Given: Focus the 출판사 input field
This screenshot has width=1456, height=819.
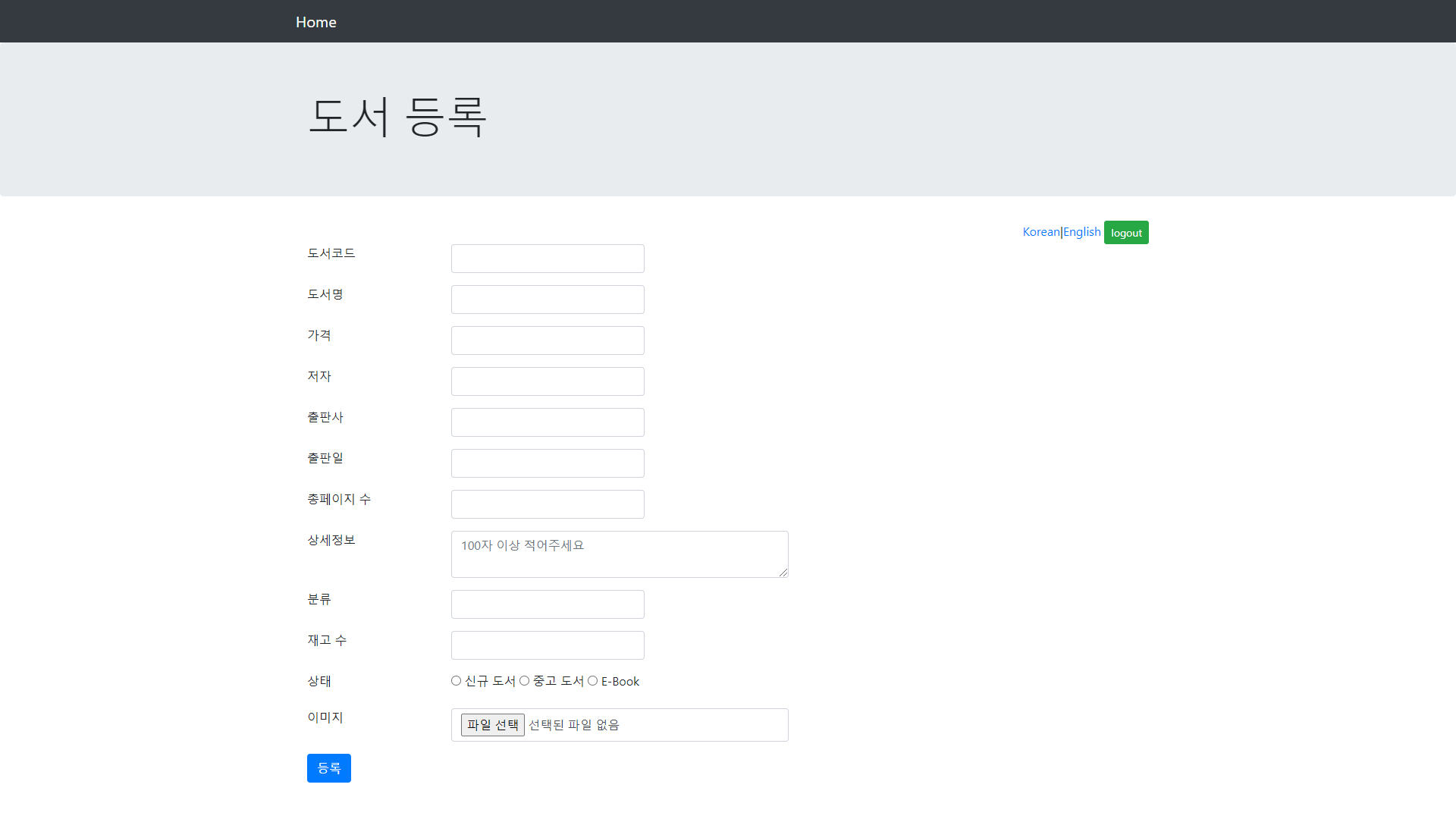Looking at the screenshot, I should [547, 422].
